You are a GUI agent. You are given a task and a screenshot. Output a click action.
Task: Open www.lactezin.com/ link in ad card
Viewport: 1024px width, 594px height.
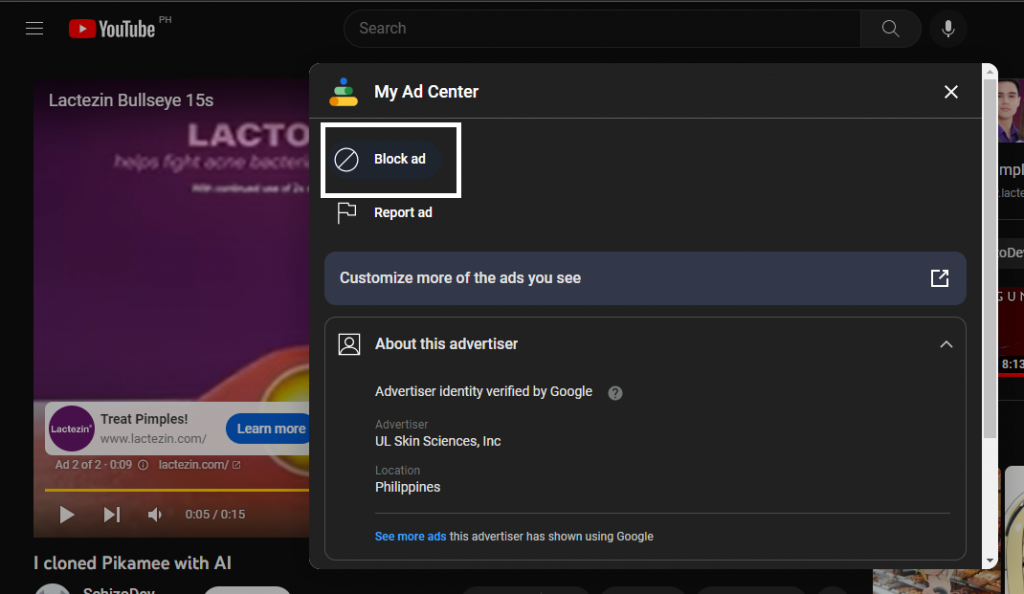(x=153, y=439)
